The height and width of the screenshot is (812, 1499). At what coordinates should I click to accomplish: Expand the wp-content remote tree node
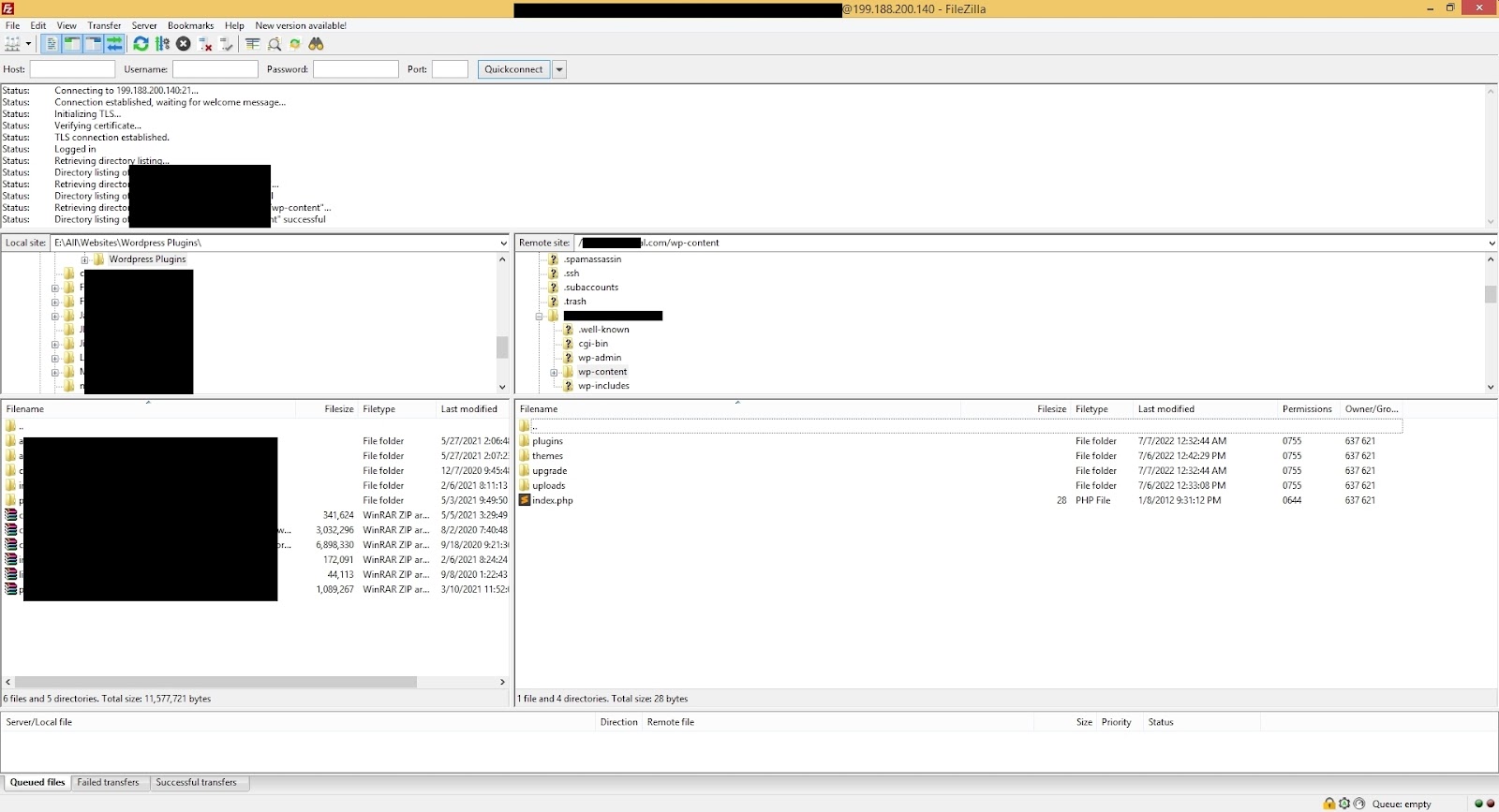pos(554,372)
